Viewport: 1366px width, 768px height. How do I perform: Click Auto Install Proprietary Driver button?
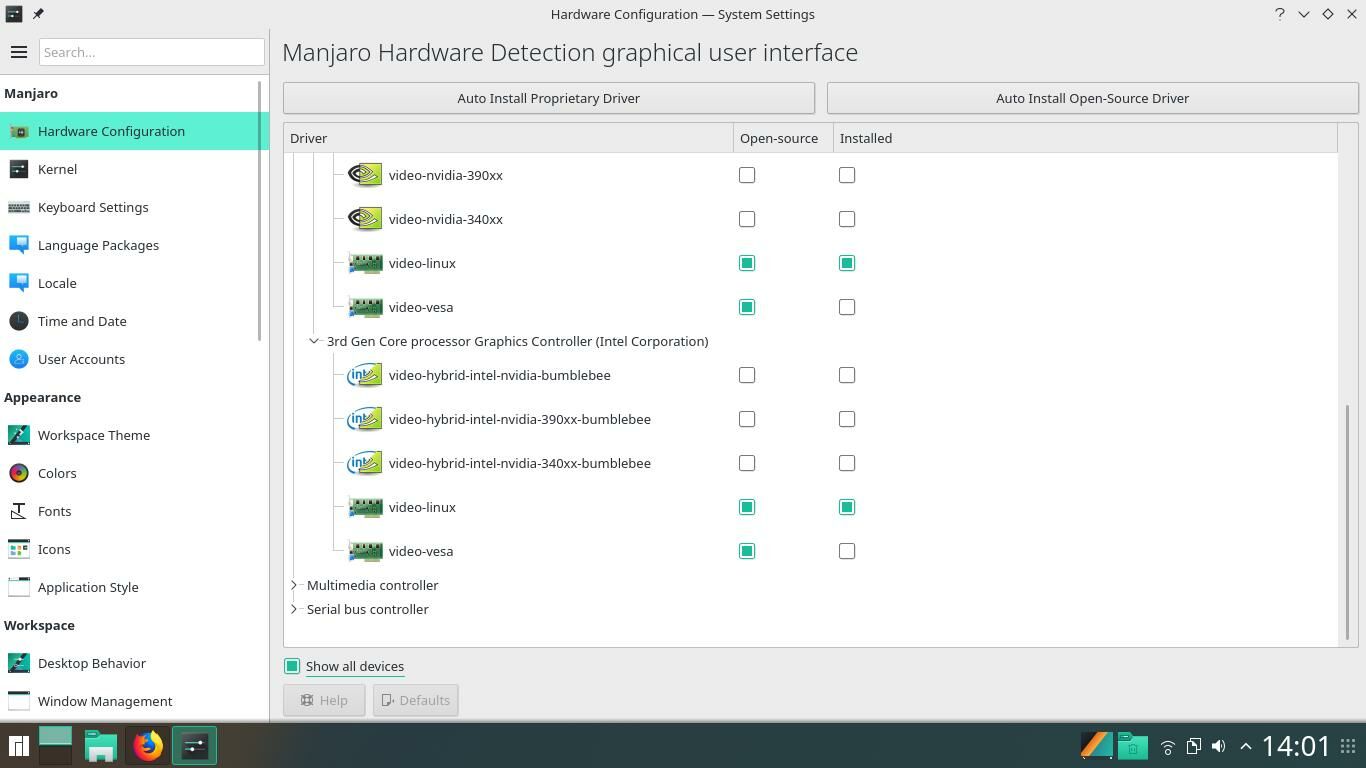(549, 98)
